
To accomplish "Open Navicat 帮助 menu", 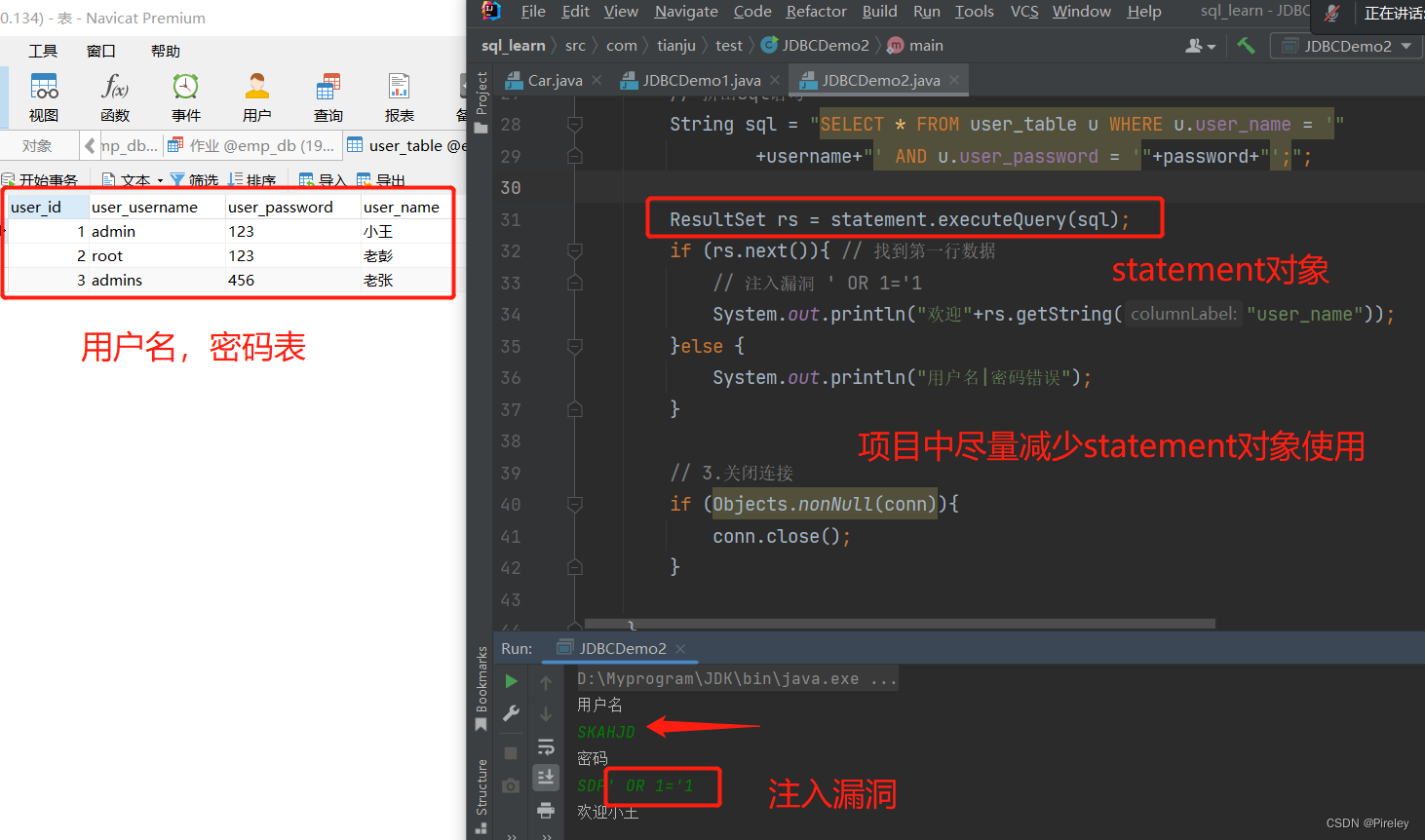I will pyautogui.click(x=166, y=51).
